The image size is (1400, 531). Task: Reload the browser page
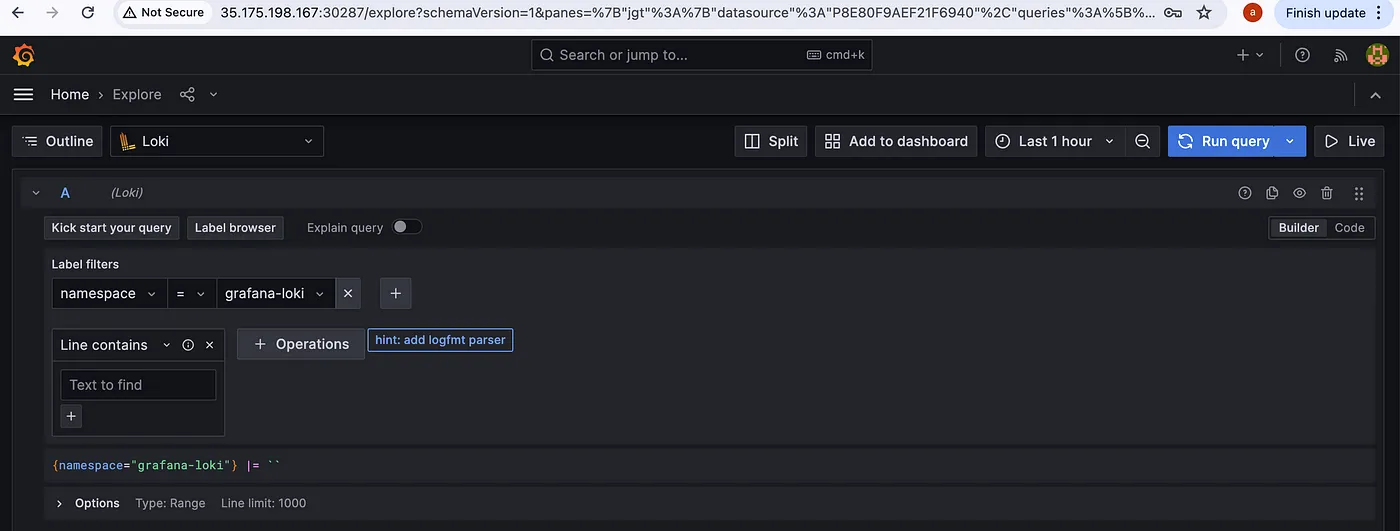[88, 13]
